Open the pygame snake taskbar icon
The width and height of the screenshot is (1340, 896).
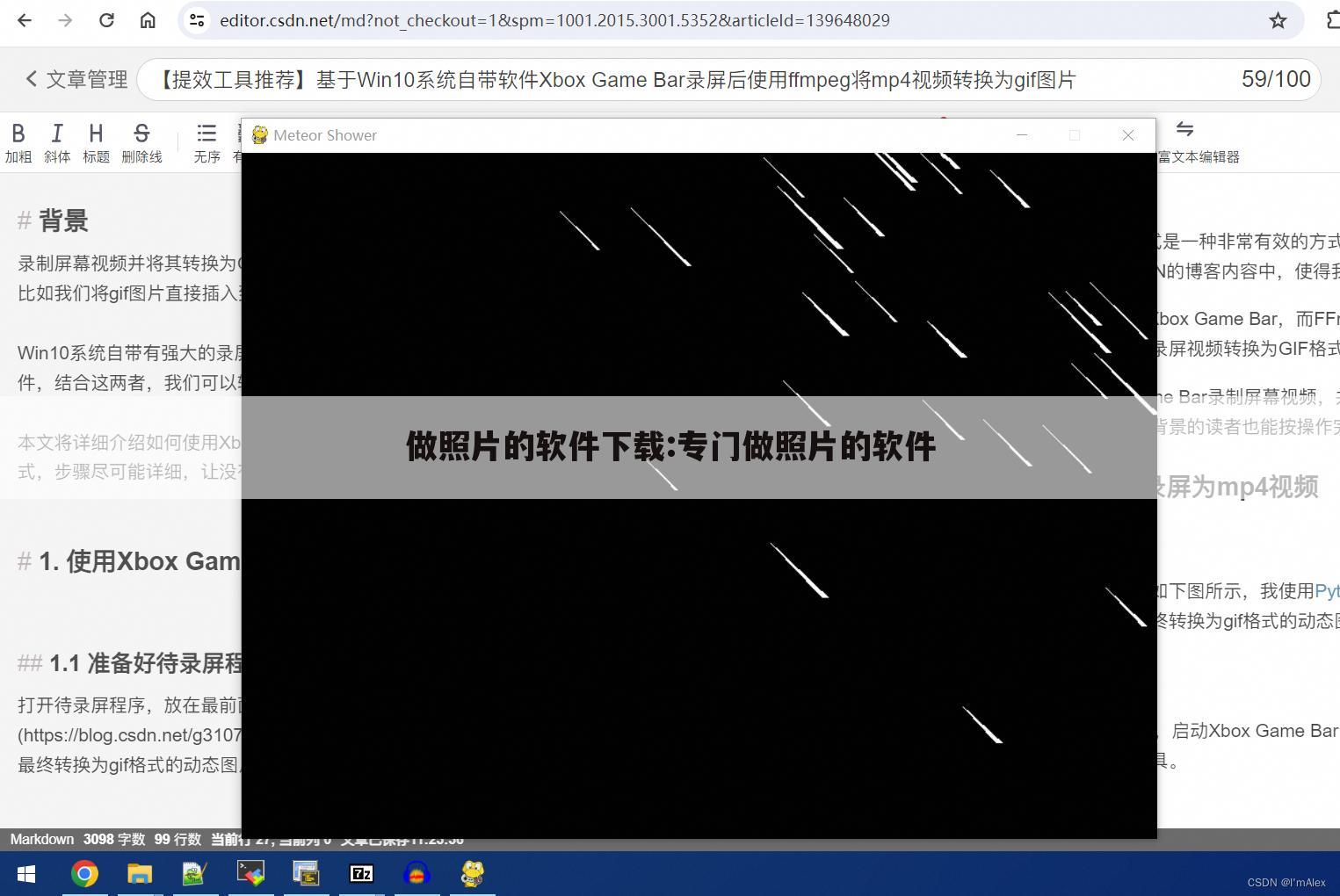pyautogui.click(x=472, y=874)
